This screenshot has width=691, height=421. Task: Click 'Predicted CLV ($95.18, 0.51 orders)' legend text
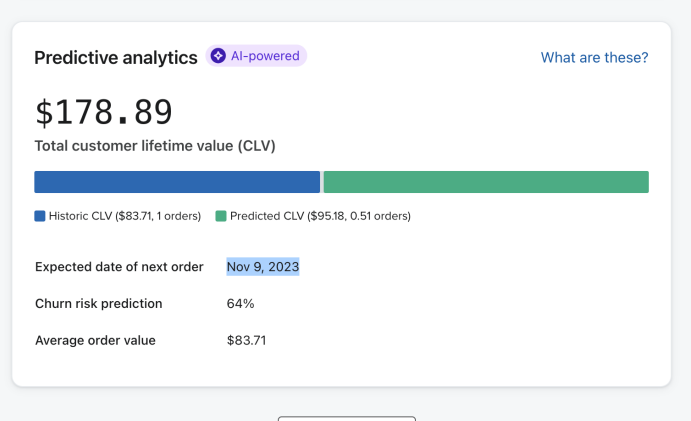point(320,216)
